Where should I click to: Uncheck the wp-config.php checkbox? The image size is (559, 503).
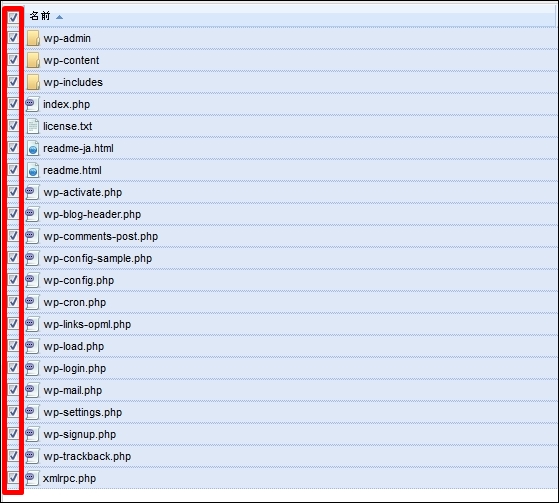13,279
